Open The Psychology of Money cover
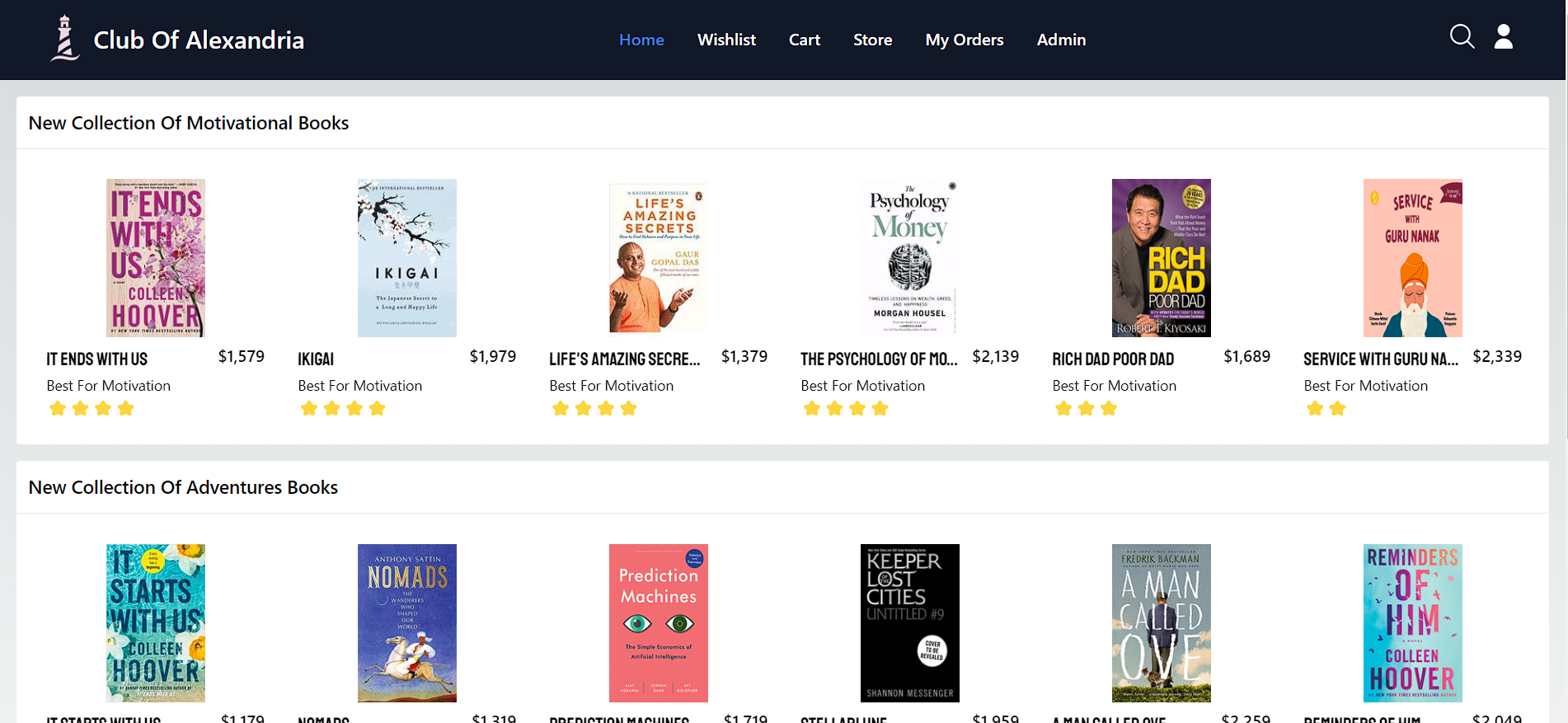Screen dimensions: 1568x723 tap(910, 258)
